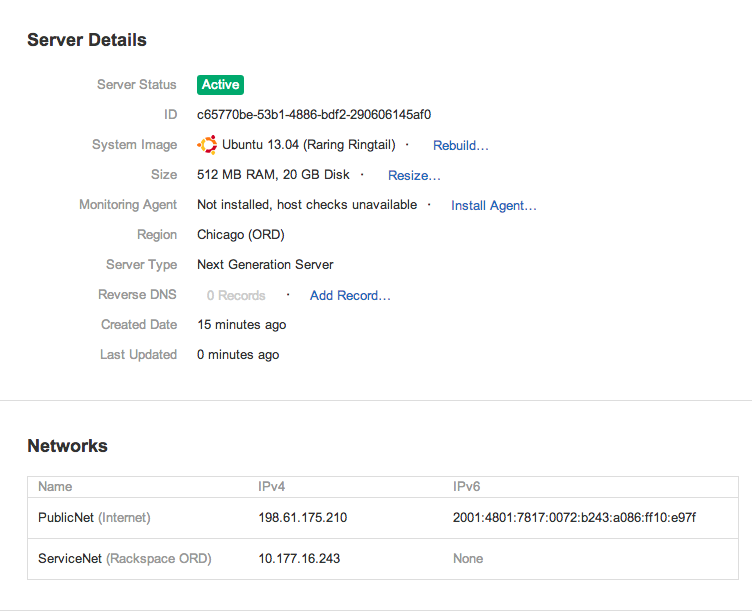Click the Server Details heading

click(87, 40)
